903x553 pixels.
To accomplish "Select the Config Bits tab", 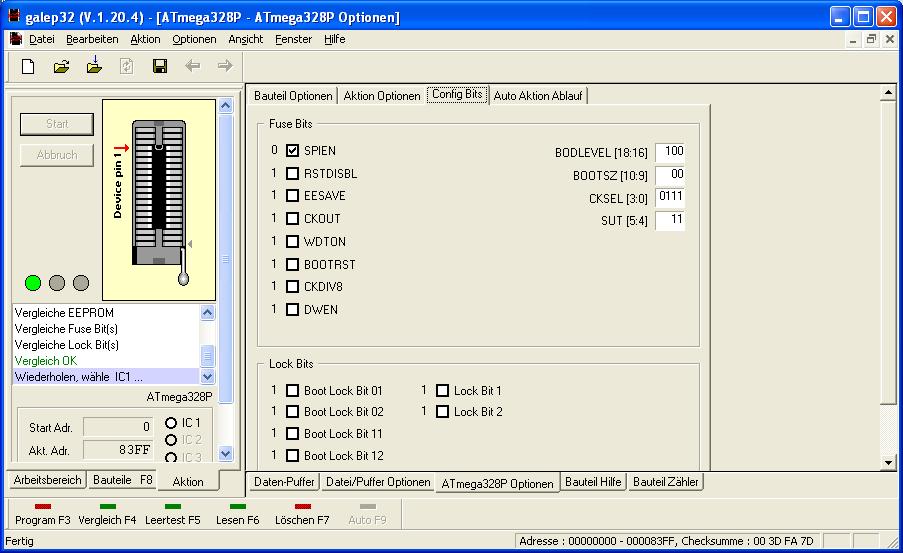I will pyautogui.click(x=457, y=94).
